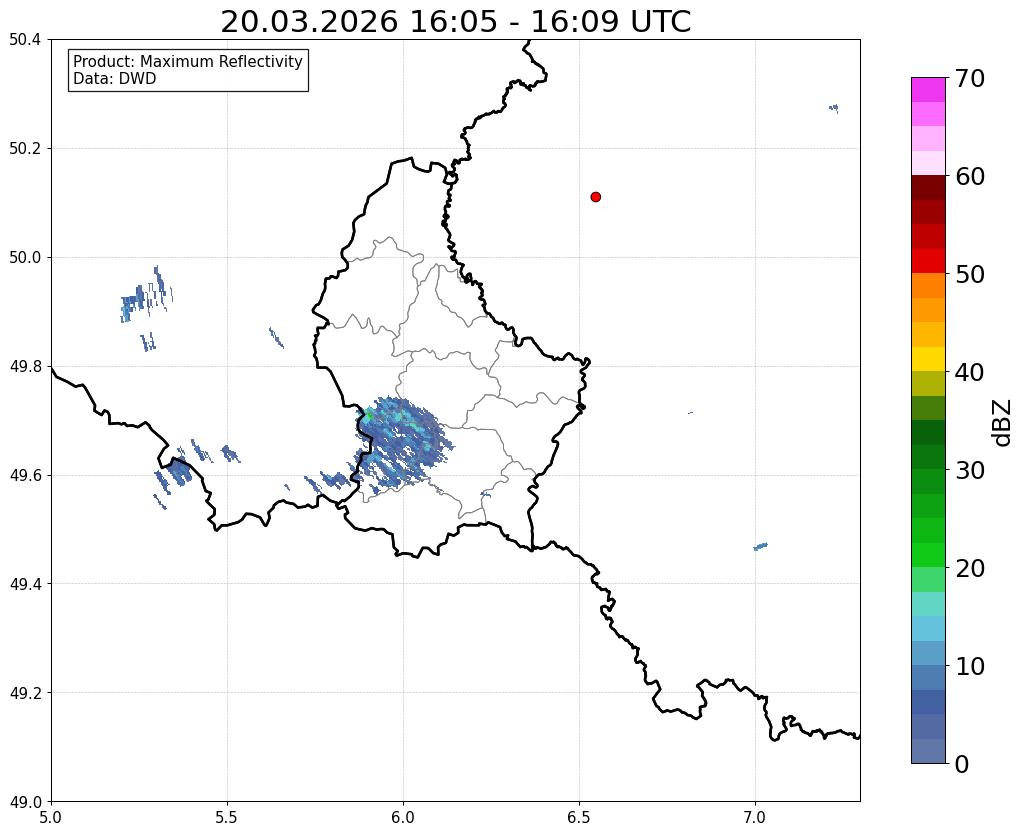Click the colorbar tick label '0'
This screenshot has height=834, width=1023.
coord(962,764)
